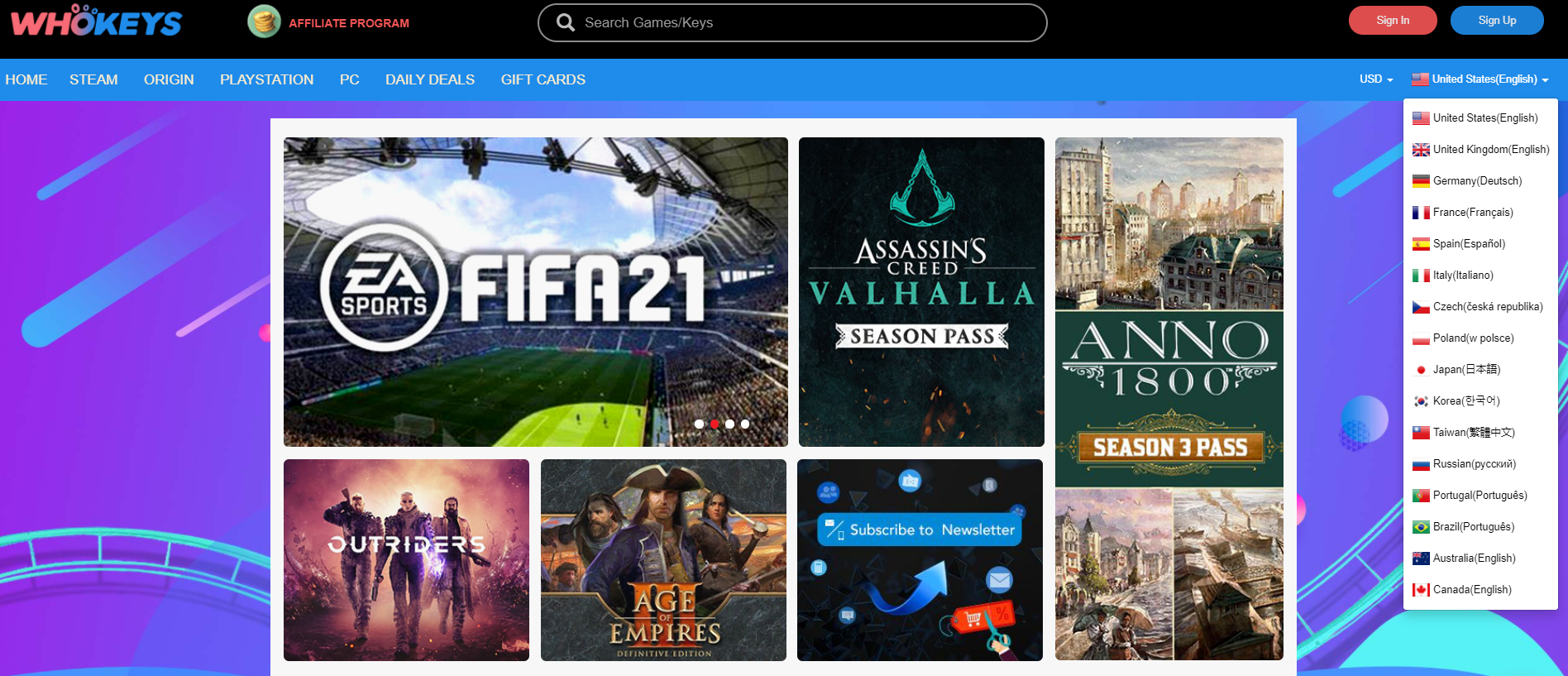Show the third carousel slide
This screenshot has width=1568, height=676.
click(x=729, y=424)
